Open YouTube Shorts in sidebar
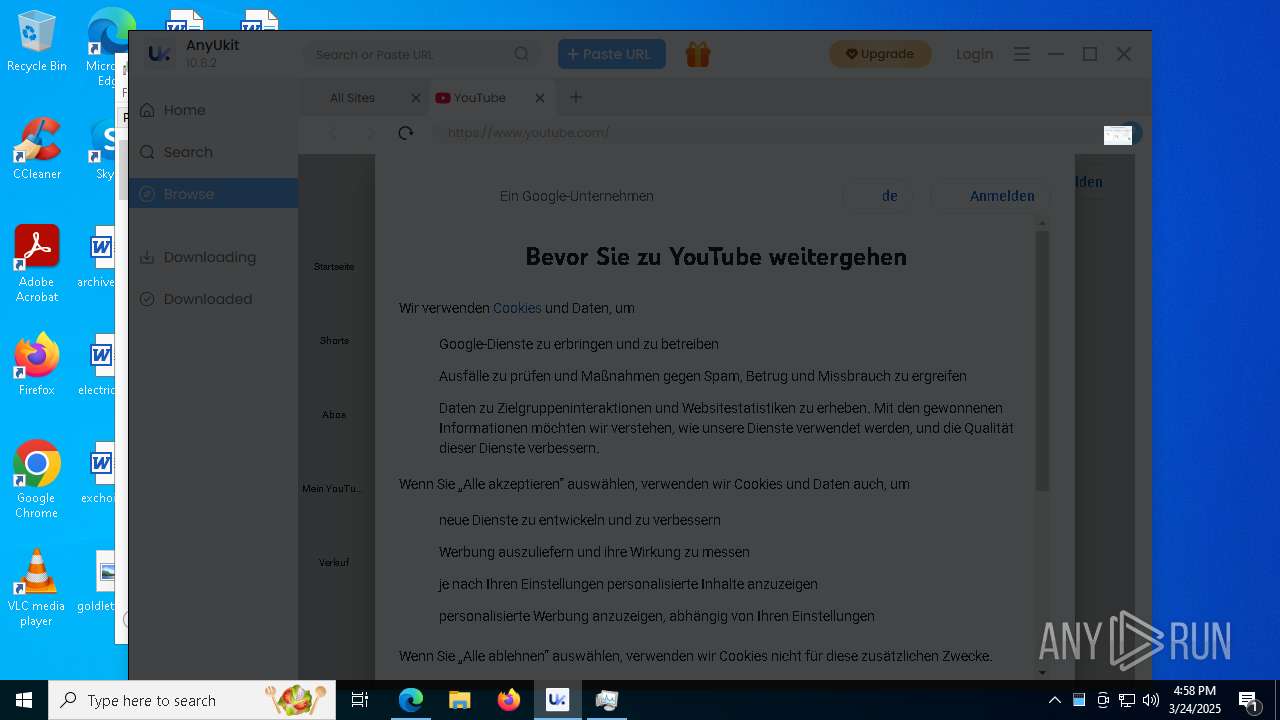This screenshot has height=720, width=1280. tap(334, 341)
